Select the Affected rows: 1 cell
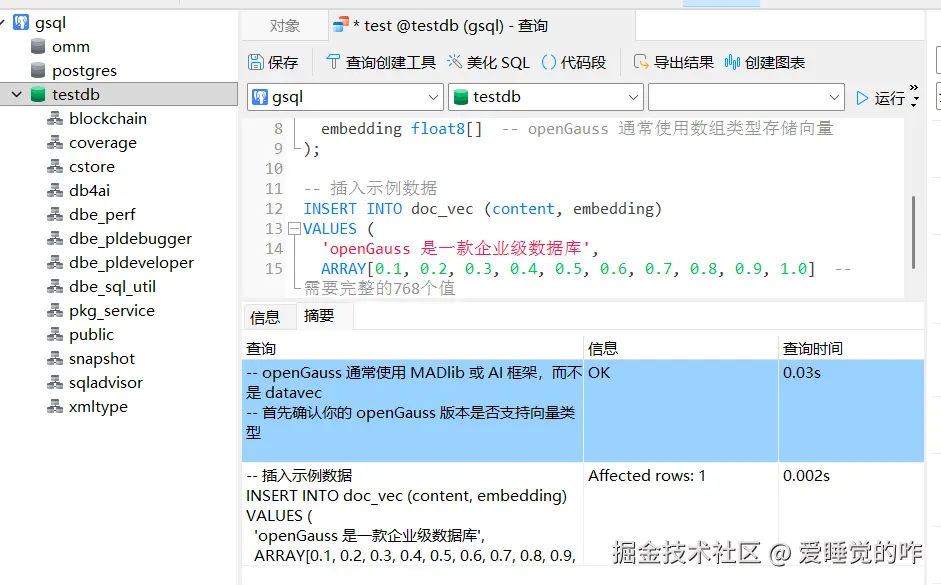Screen dimensions: 941x585 [681, 514]
